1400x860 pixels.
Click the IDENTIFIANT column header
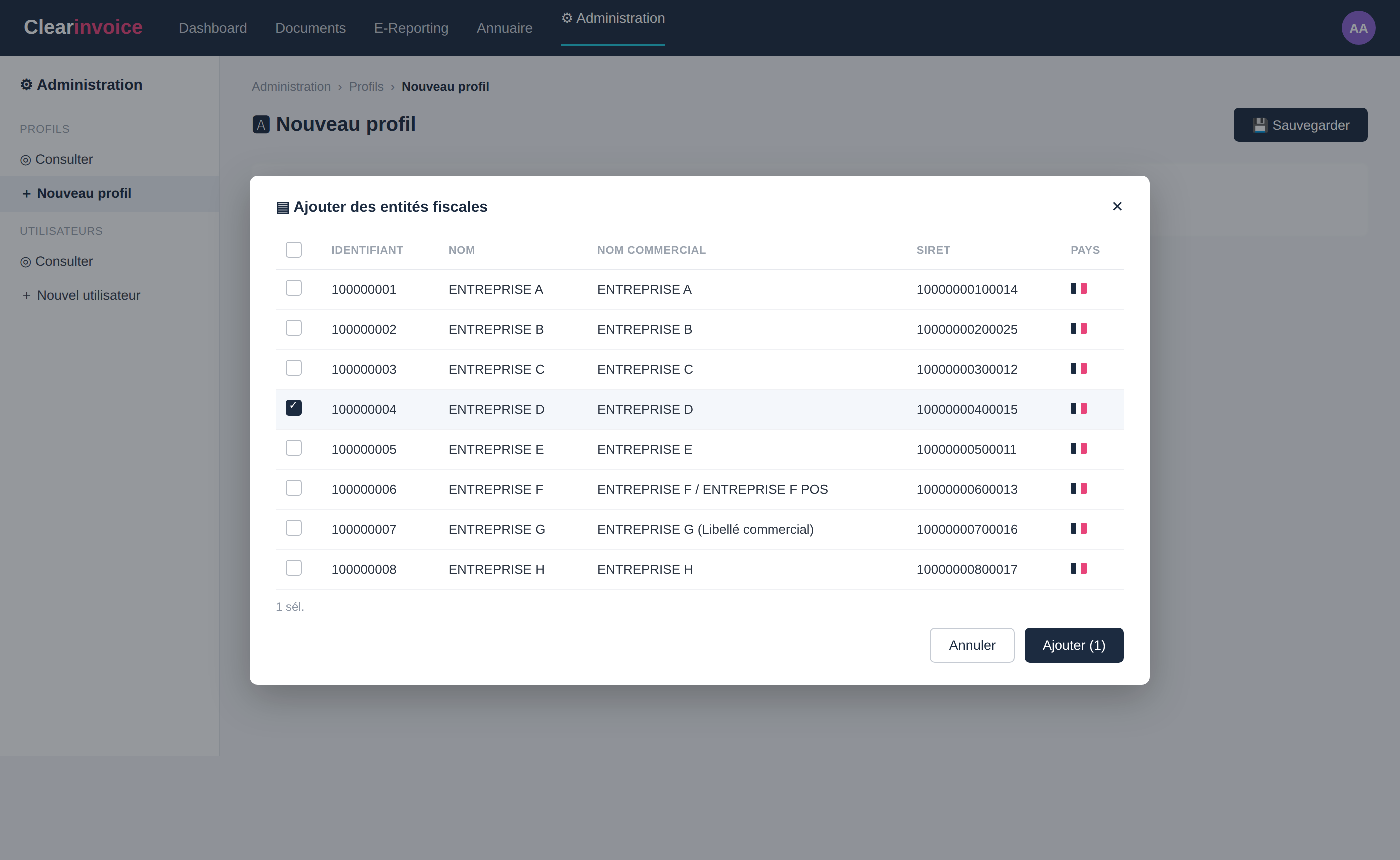367,250
